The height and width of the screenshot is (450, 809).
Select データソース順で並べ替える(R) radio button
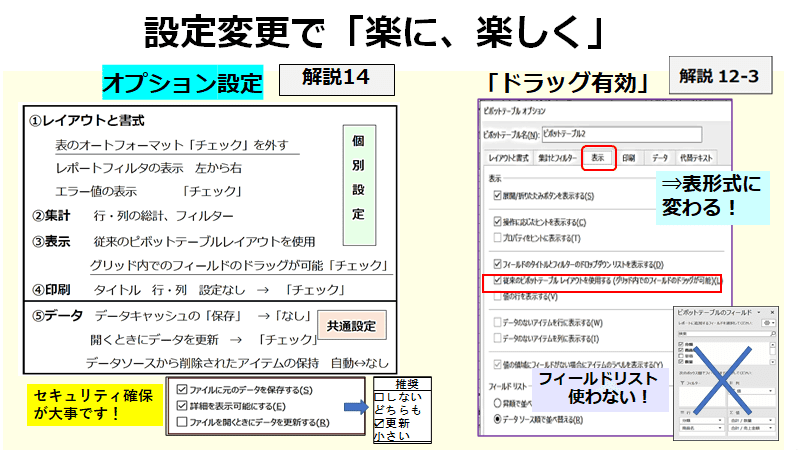pos(497,419)
